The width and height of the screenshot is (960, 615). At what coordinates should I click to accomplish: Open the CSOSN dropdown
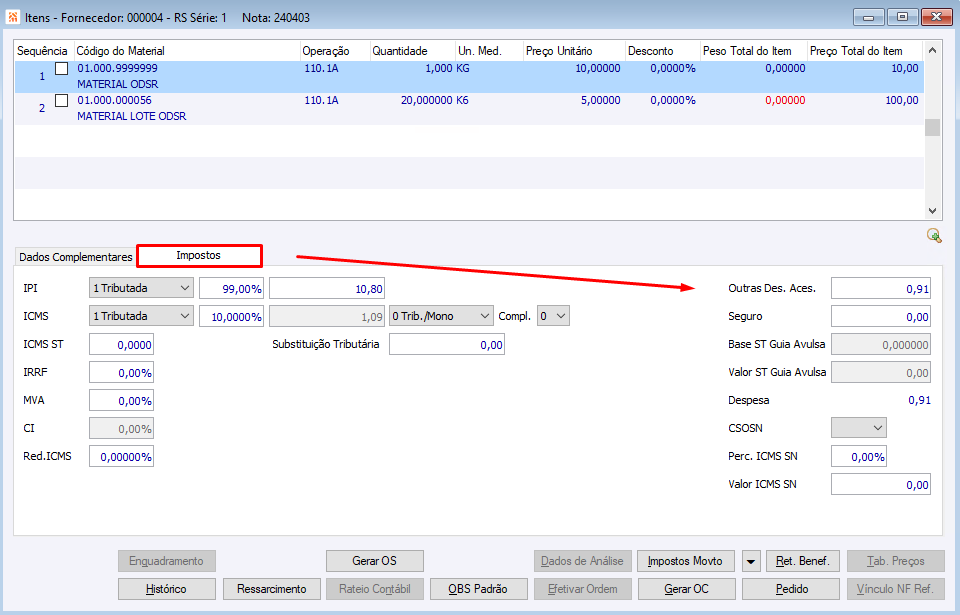click(858, 428)
